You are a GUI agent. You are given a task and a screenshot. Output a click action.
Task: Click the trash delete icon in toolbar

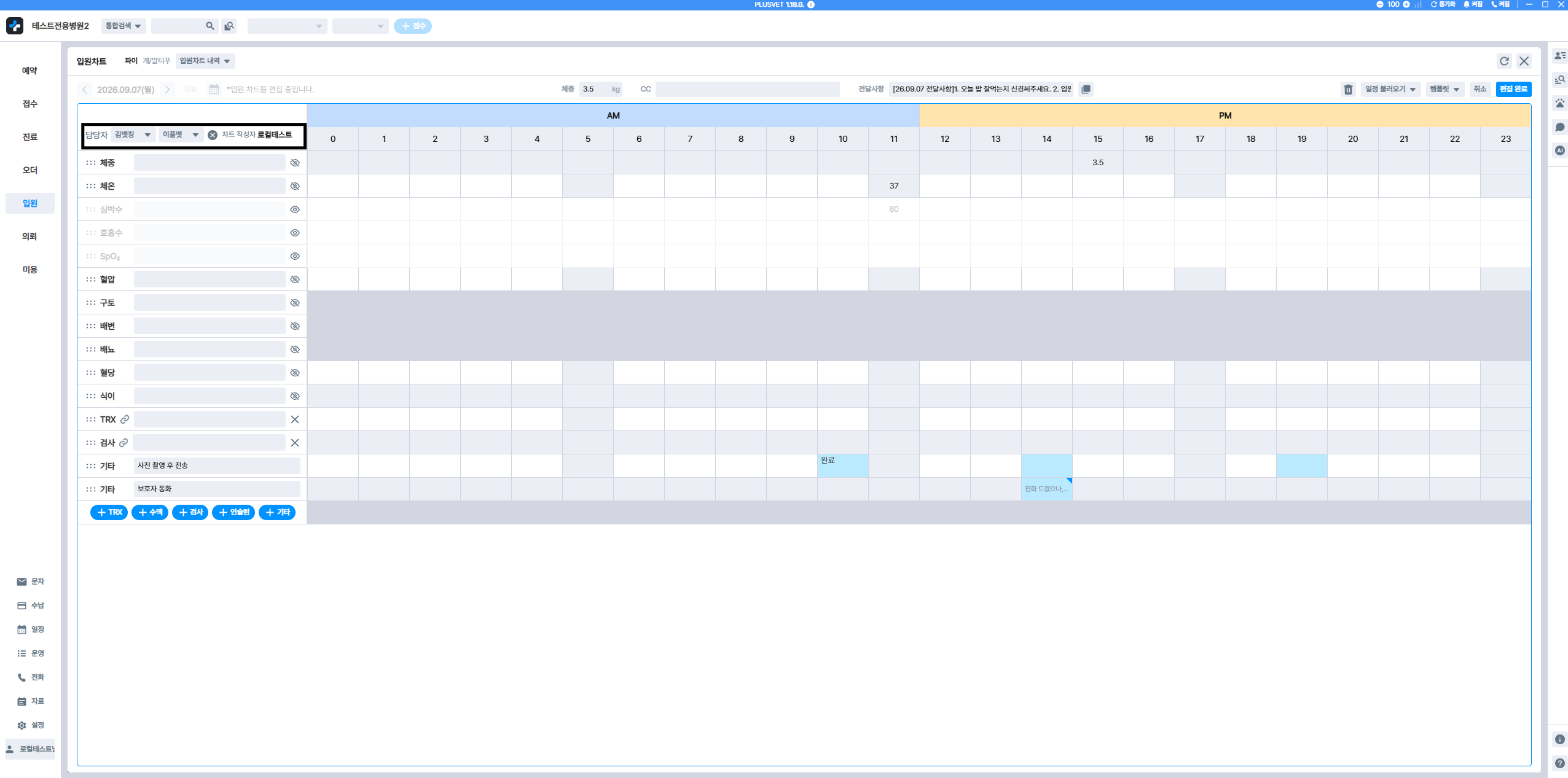(1348, 90)
